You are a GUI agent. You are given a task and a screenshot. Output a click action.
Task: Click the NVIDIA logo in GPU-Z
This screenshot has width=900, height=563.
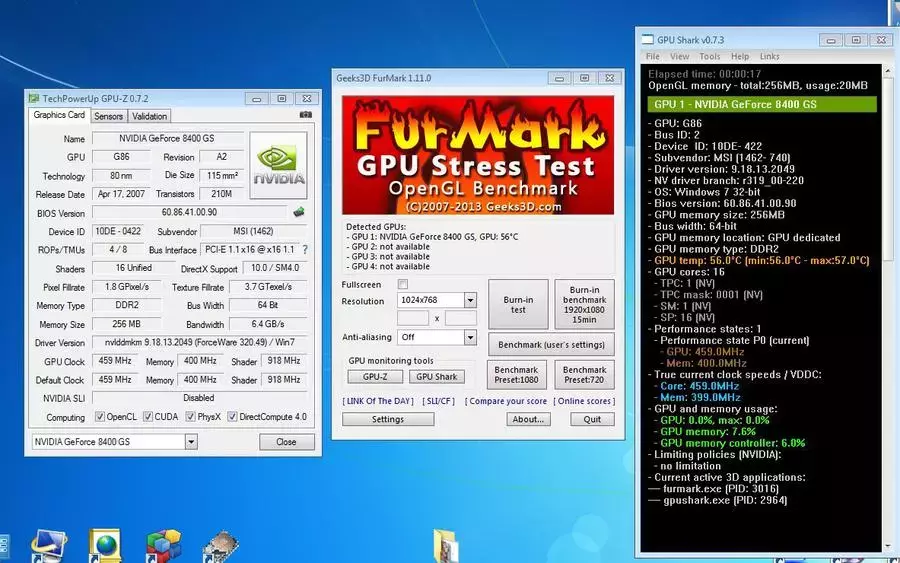point(278,165)
